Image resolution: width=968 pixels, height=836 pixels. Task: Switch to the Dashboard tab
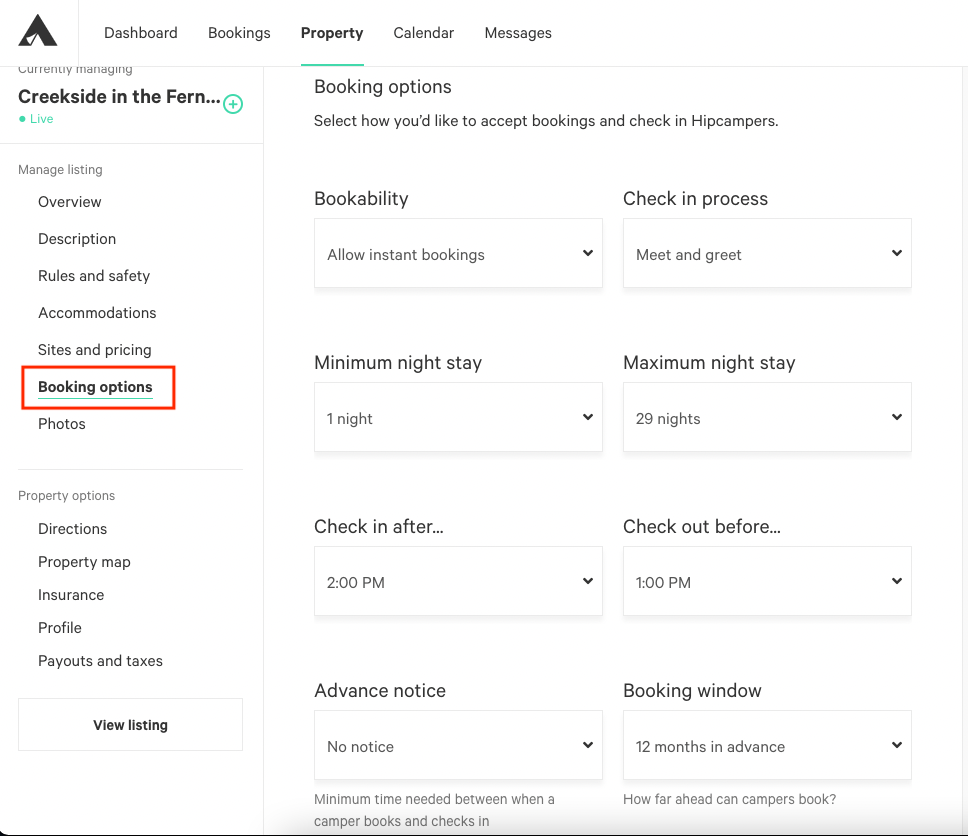click(x=141, y=33)
